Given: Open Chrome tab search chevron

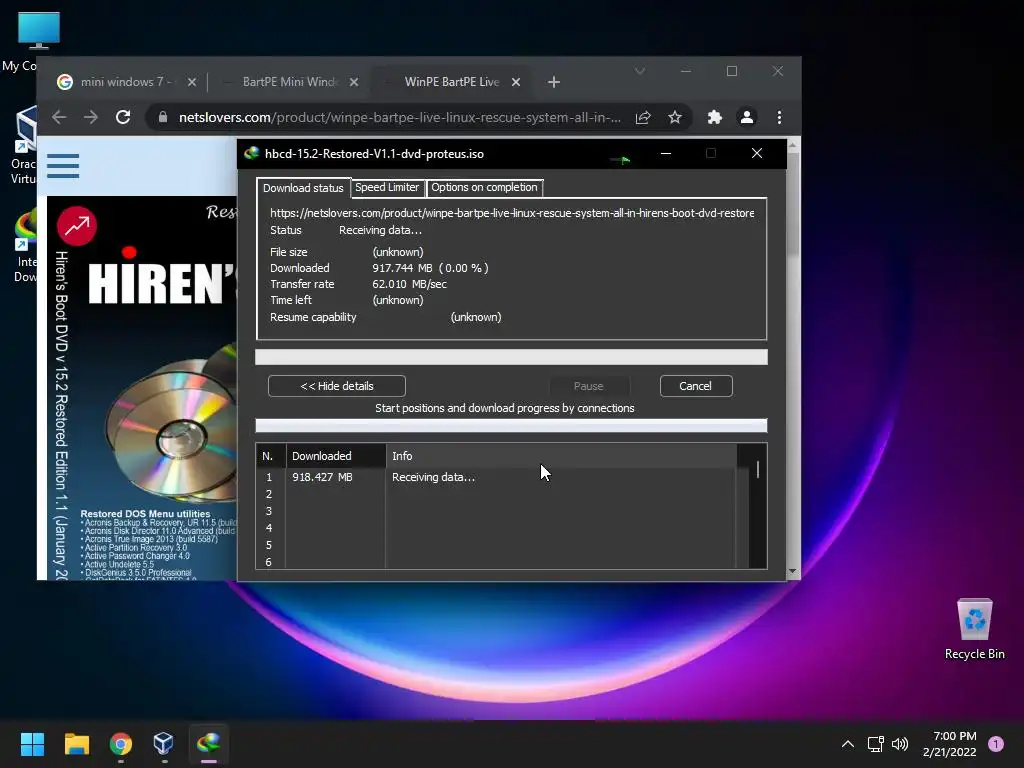Looking at the screenshot, I should click(640, 71).
